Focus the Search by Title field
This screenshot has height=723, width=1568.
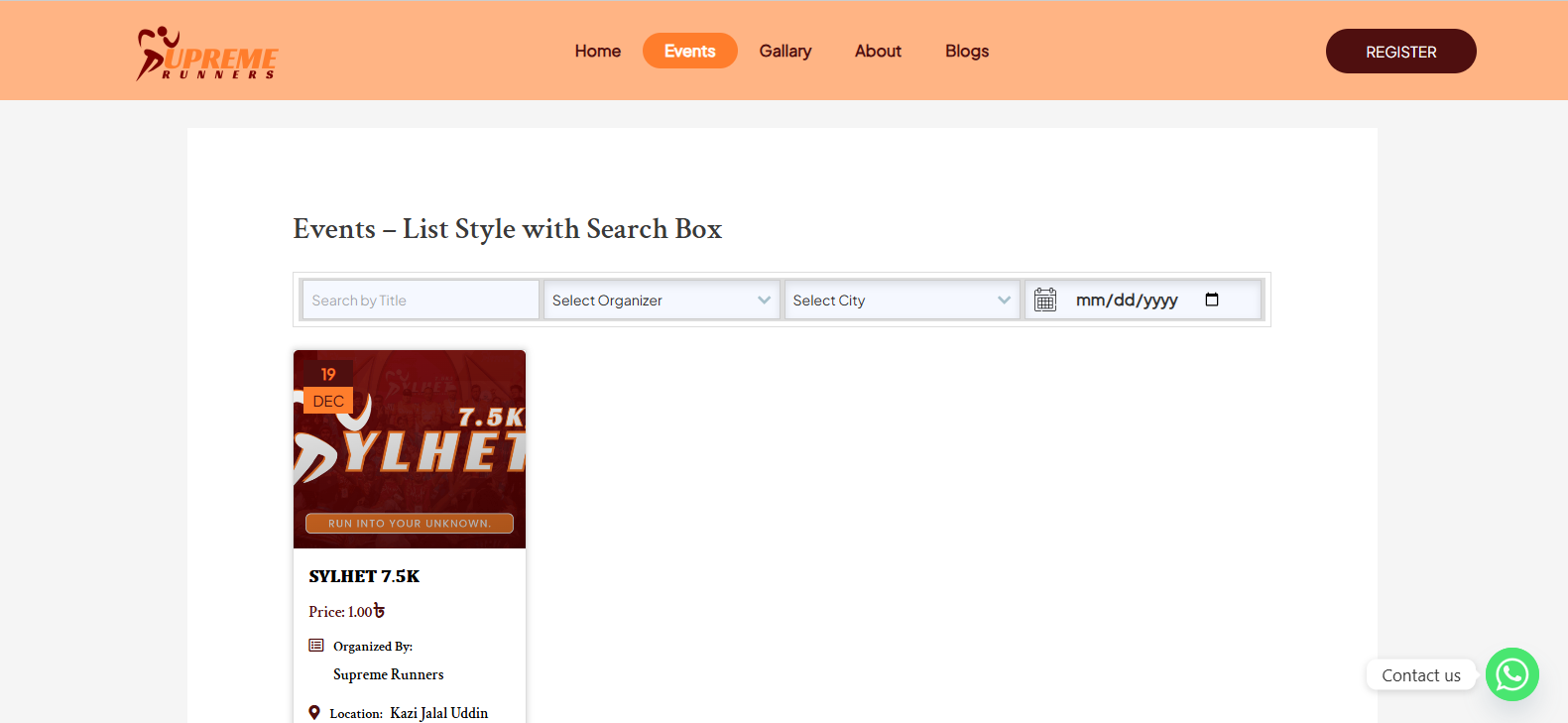click(421, 300)
